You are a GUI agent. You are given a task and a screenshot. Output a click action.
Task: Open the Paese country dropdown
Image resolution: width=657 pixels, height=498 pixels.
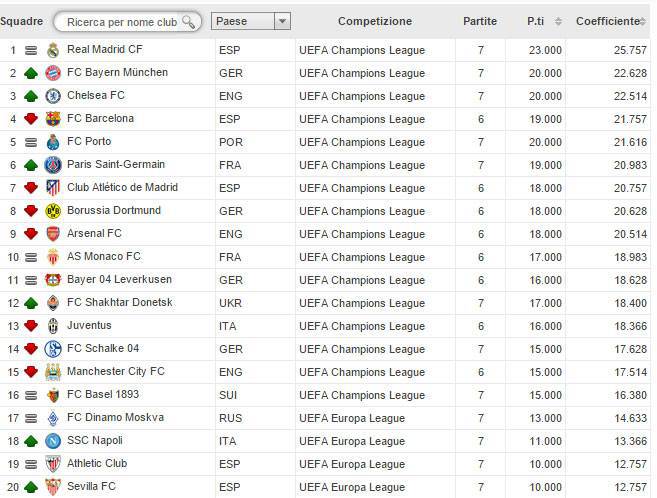point(251,21)
